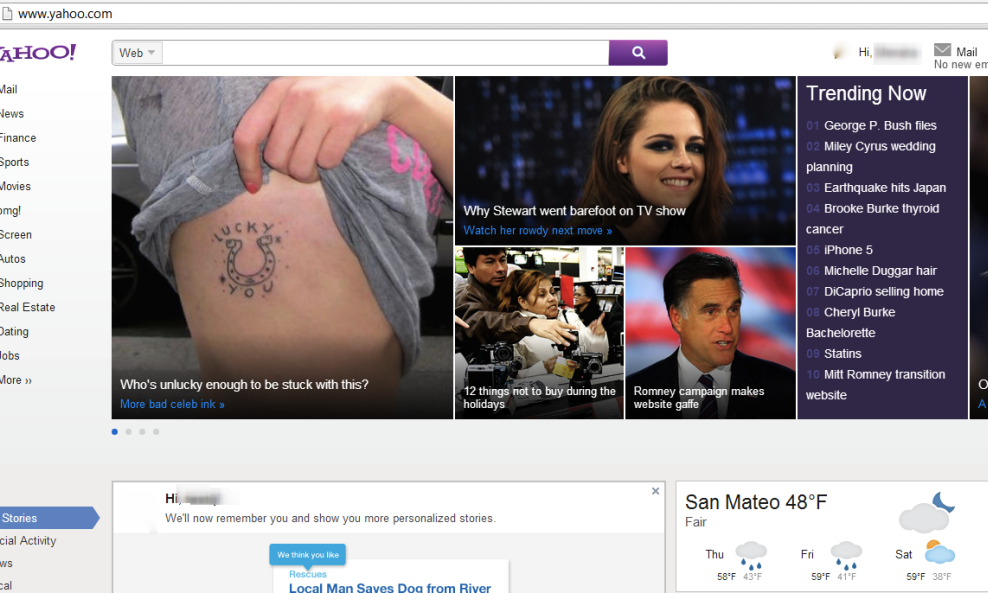Open the Mail envelope icon in header

click(x=942, y=50)
